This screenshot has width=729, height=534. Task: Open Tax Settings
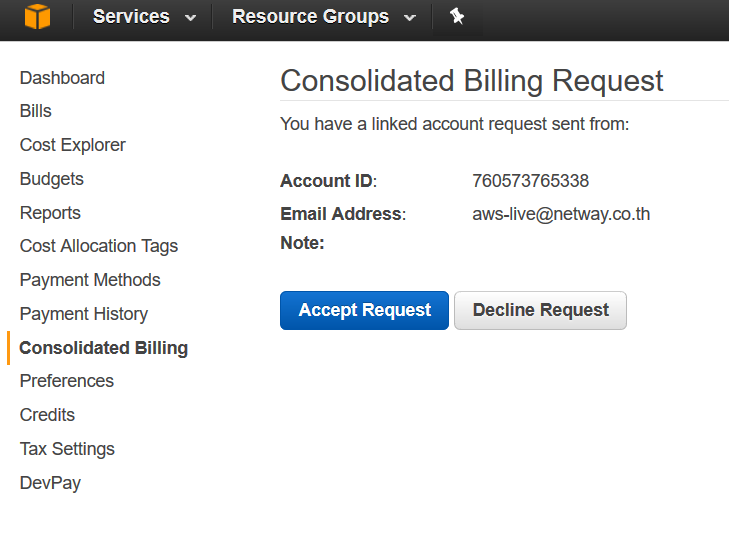click(67, 449)
